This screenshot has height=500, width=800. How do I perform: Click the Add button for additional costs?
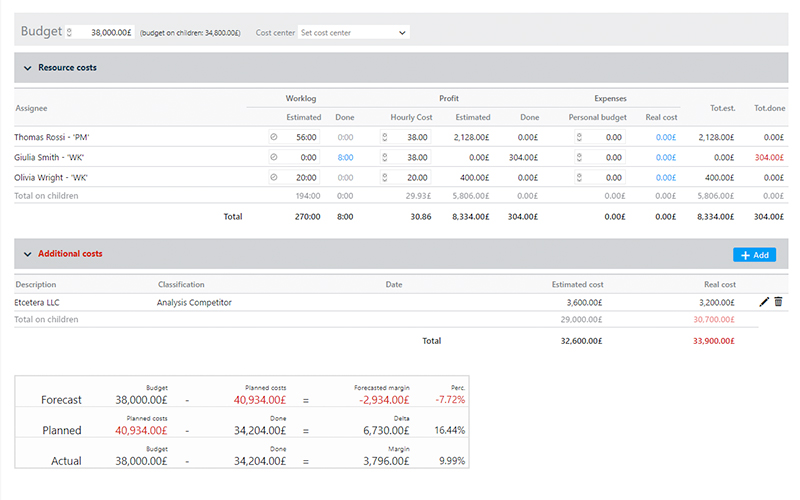[x=754, y=255]
